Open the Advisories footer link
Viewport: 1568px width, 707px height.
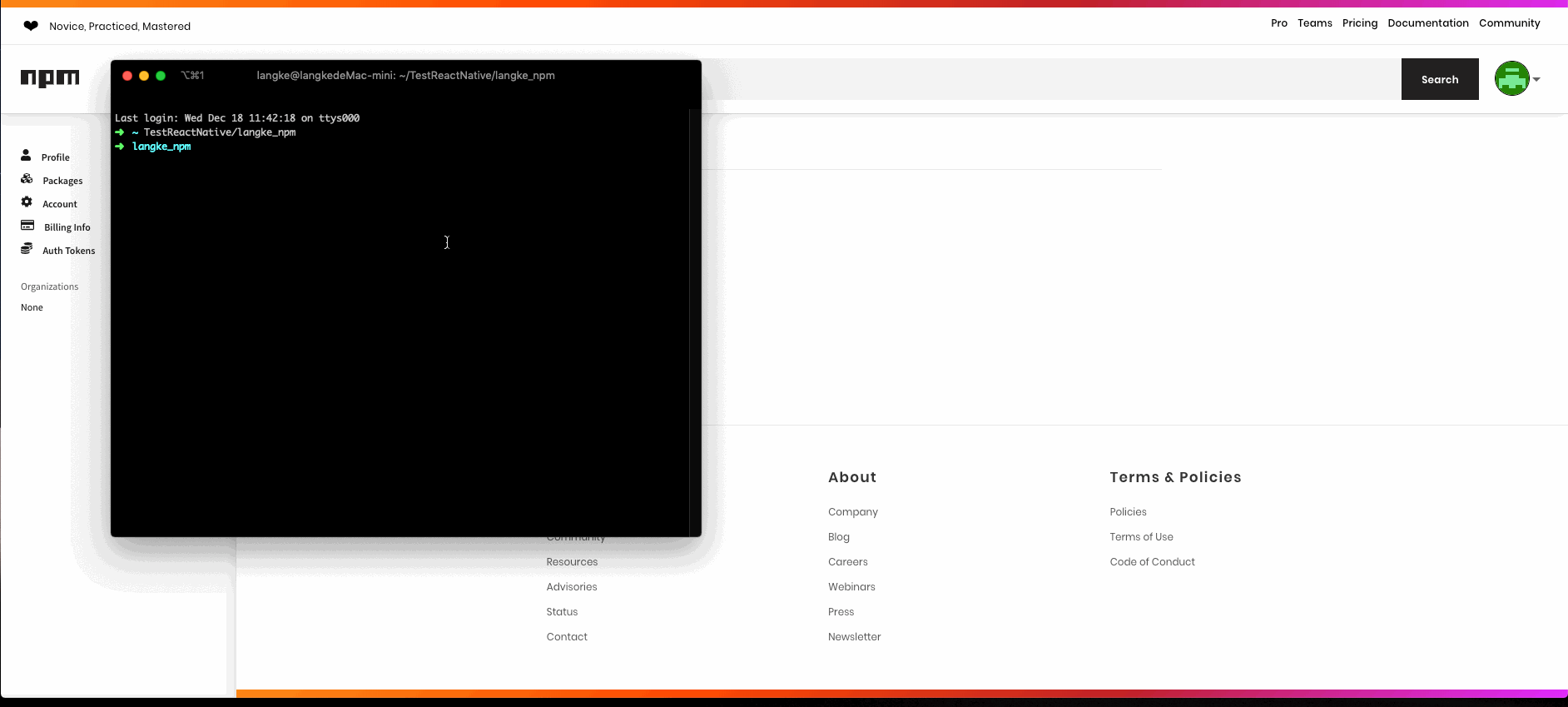click(572, 587)
